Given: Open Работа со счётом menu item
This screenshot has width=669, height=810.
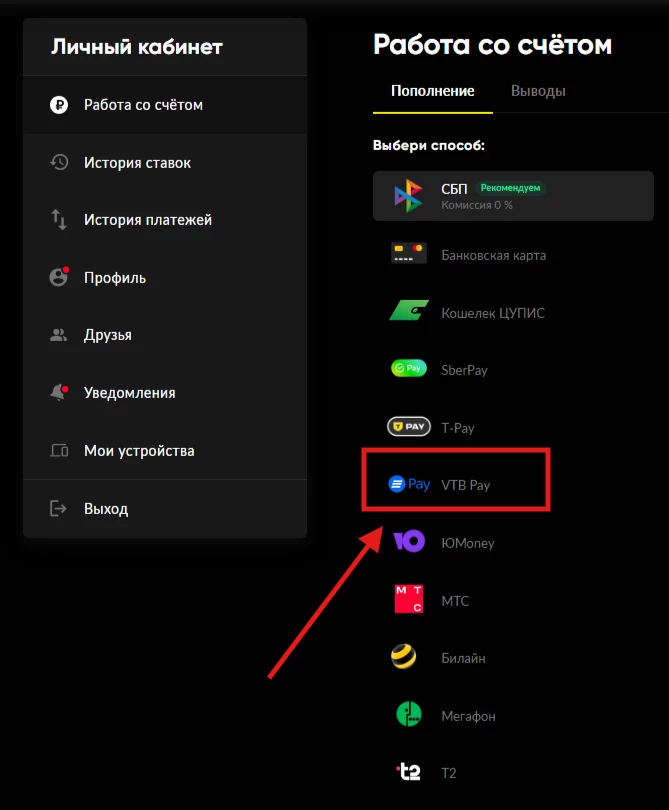Looking at the screenshot, I should [165, 105].
